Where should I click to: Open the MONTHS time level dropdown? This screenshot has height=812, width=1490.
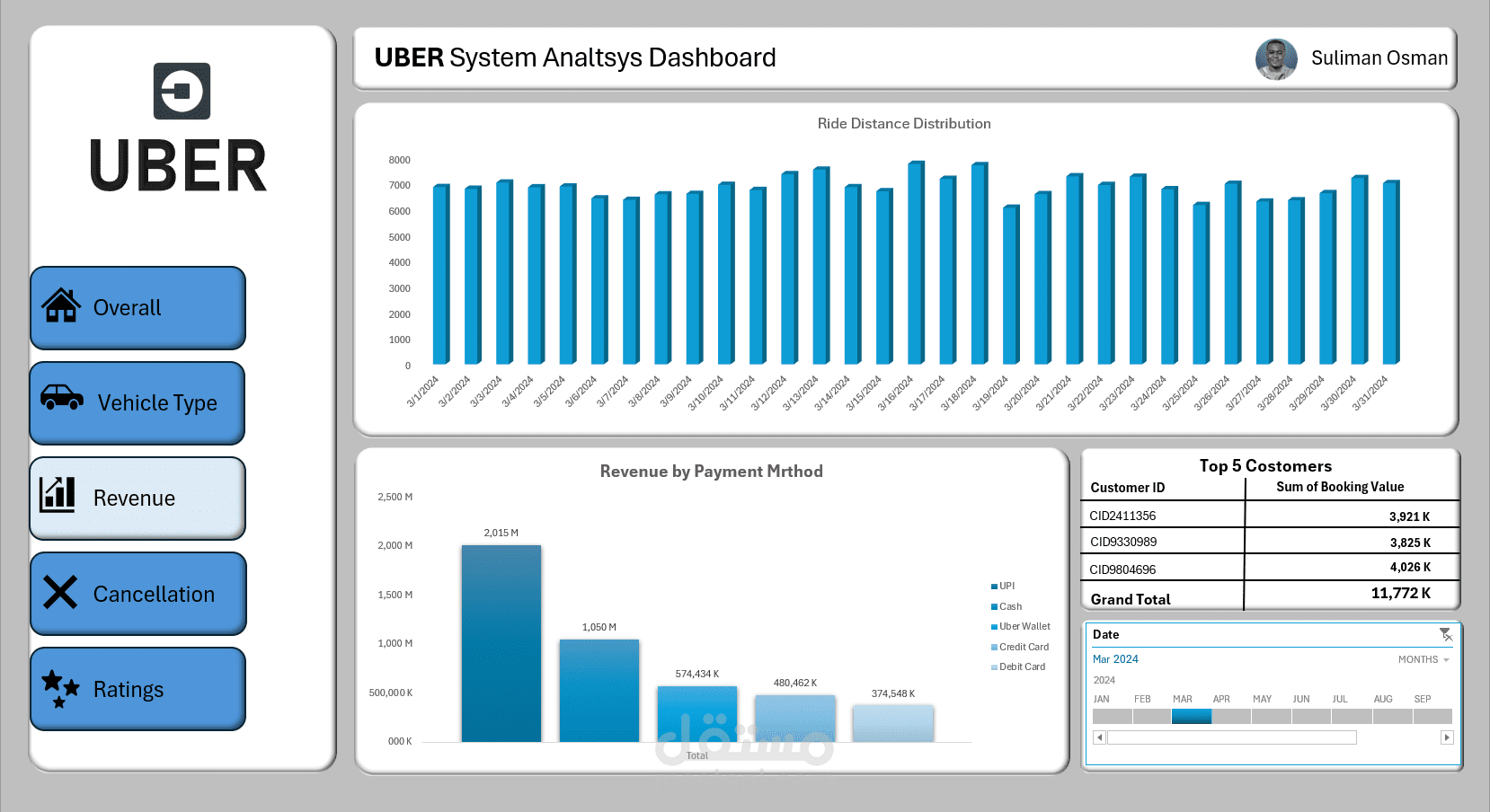click(1423, 659)
